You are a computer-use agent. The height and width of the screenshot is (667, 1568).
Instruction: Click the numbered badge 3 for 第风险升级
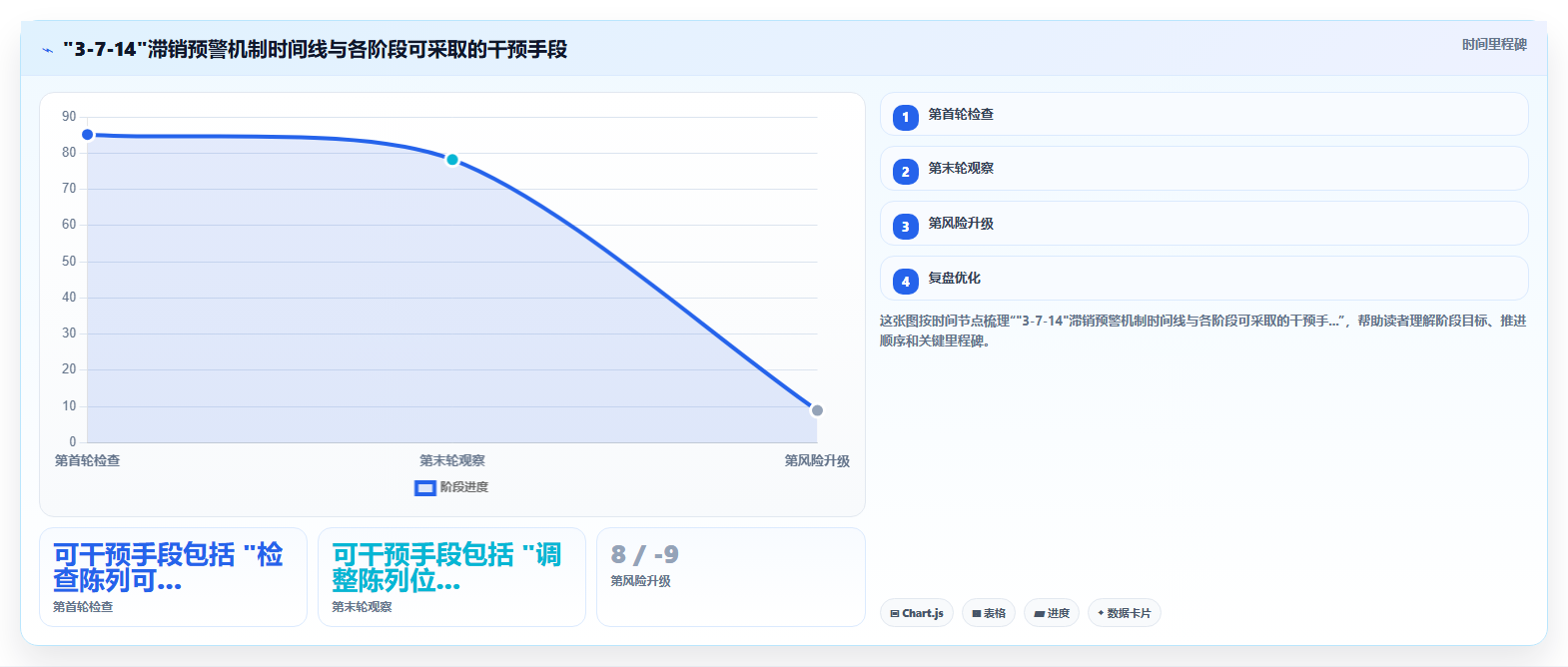906,227
